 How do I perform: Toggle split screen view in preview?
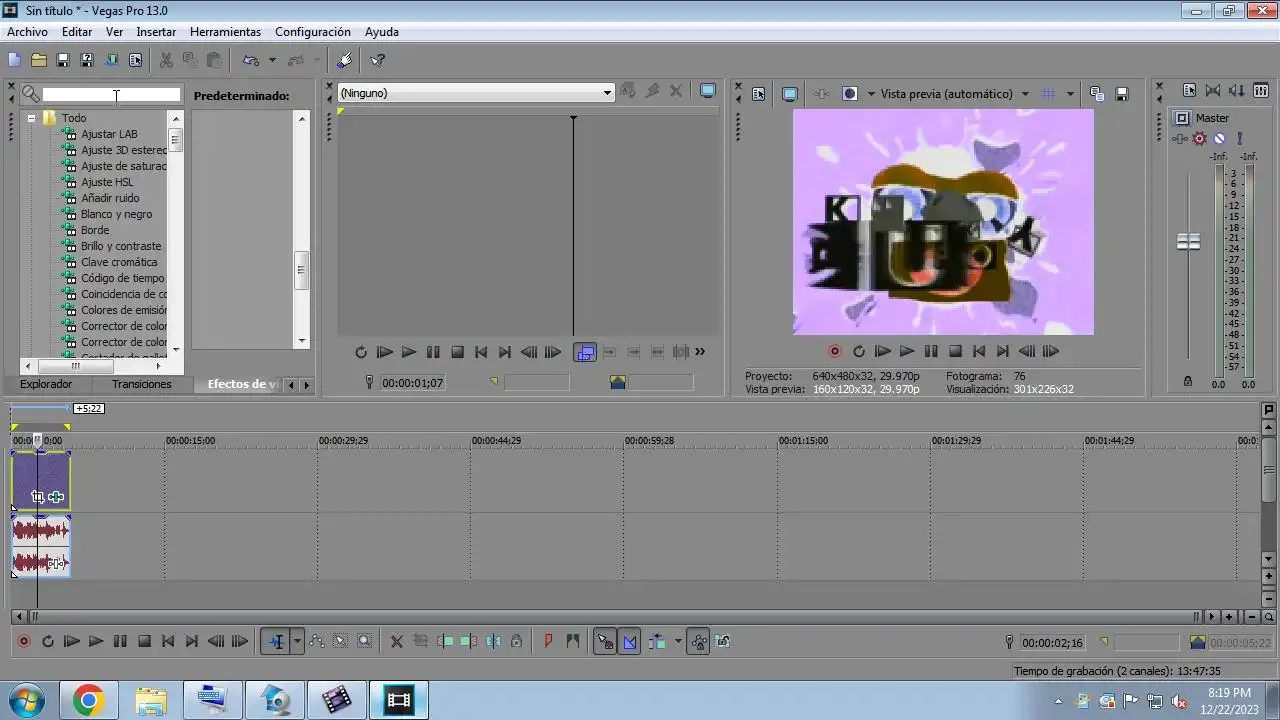[x=850, y=94]
